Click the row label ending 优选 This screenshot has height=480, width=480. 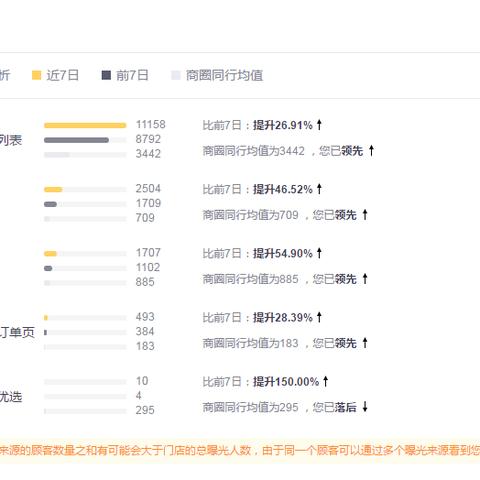click(x=11, y=397)
